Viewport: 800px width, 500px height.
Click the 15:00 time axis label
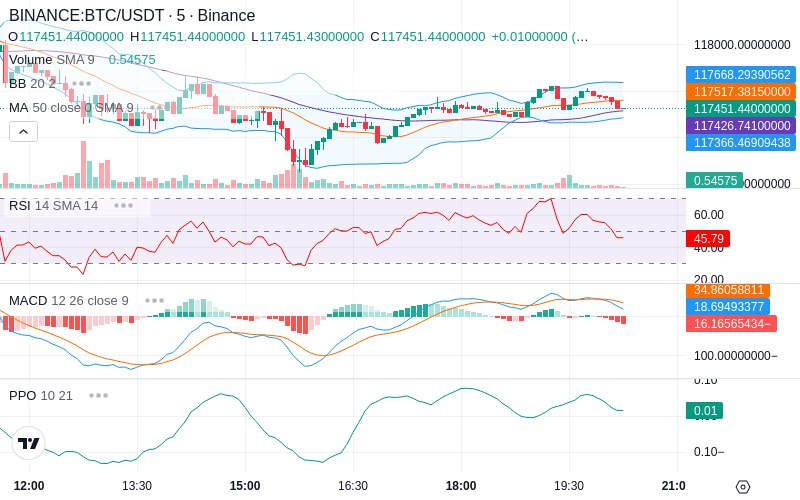pyautogui.click(x=245, y=486)
